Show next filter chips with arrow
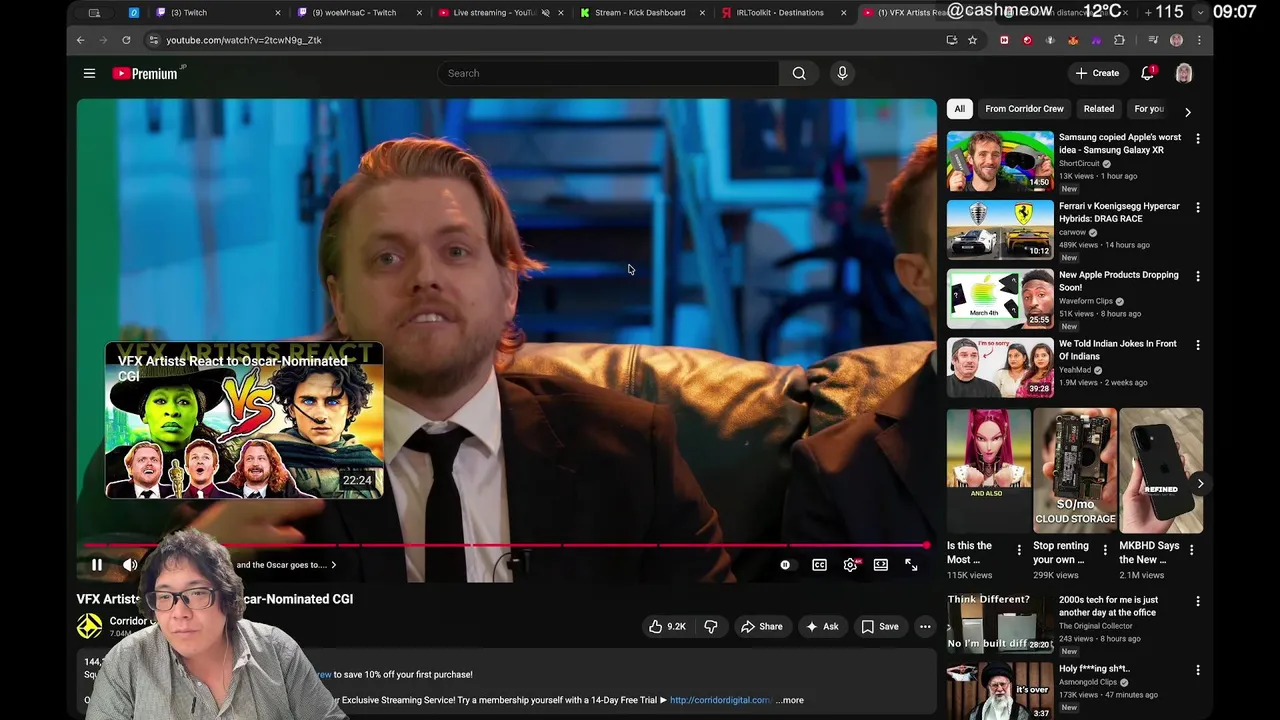1280x720 pixels. click(x=1187, y=112)
